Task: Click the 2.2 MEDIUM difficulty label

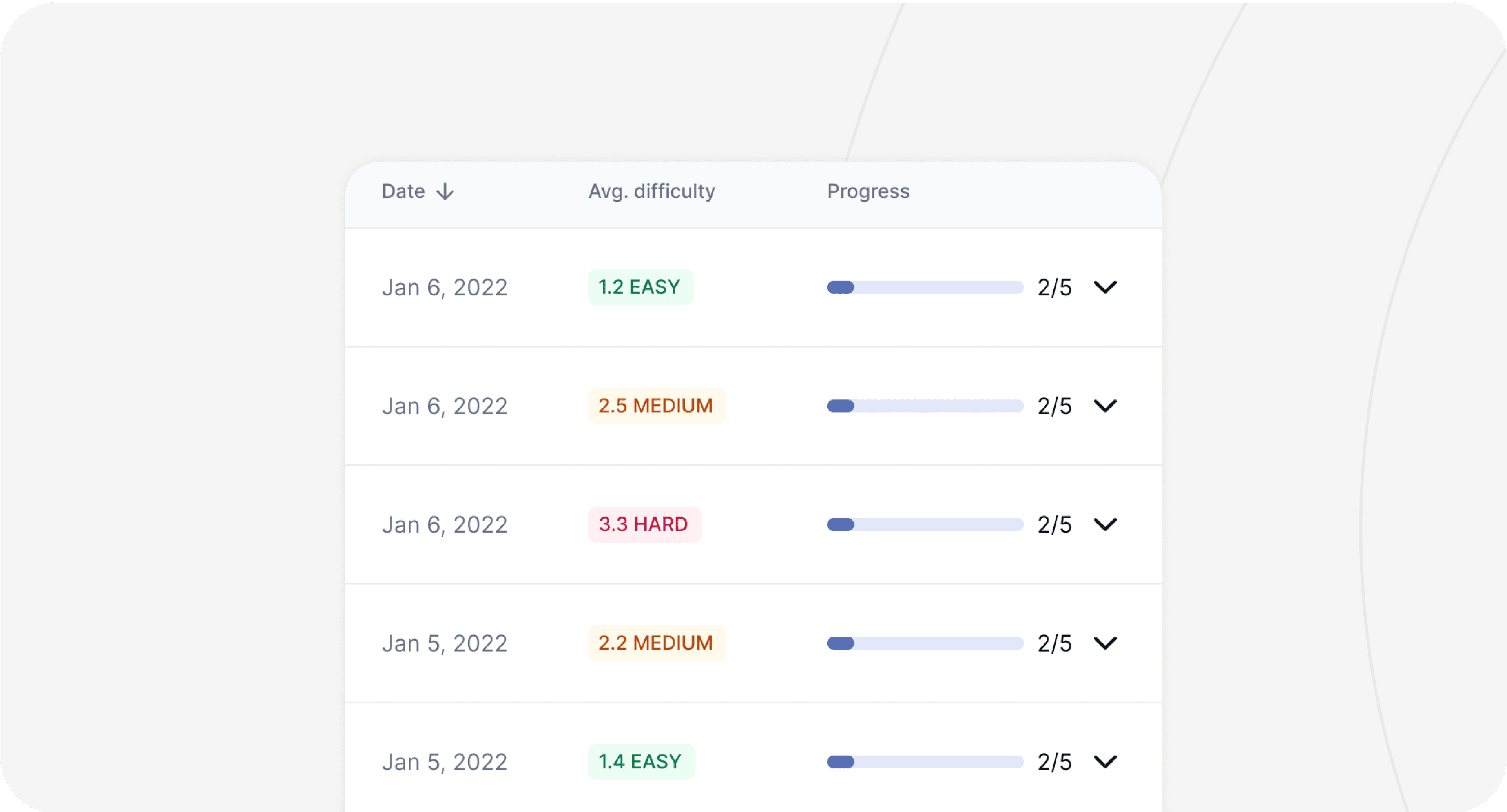Action: pyautogui.click(x=657, y=643)
